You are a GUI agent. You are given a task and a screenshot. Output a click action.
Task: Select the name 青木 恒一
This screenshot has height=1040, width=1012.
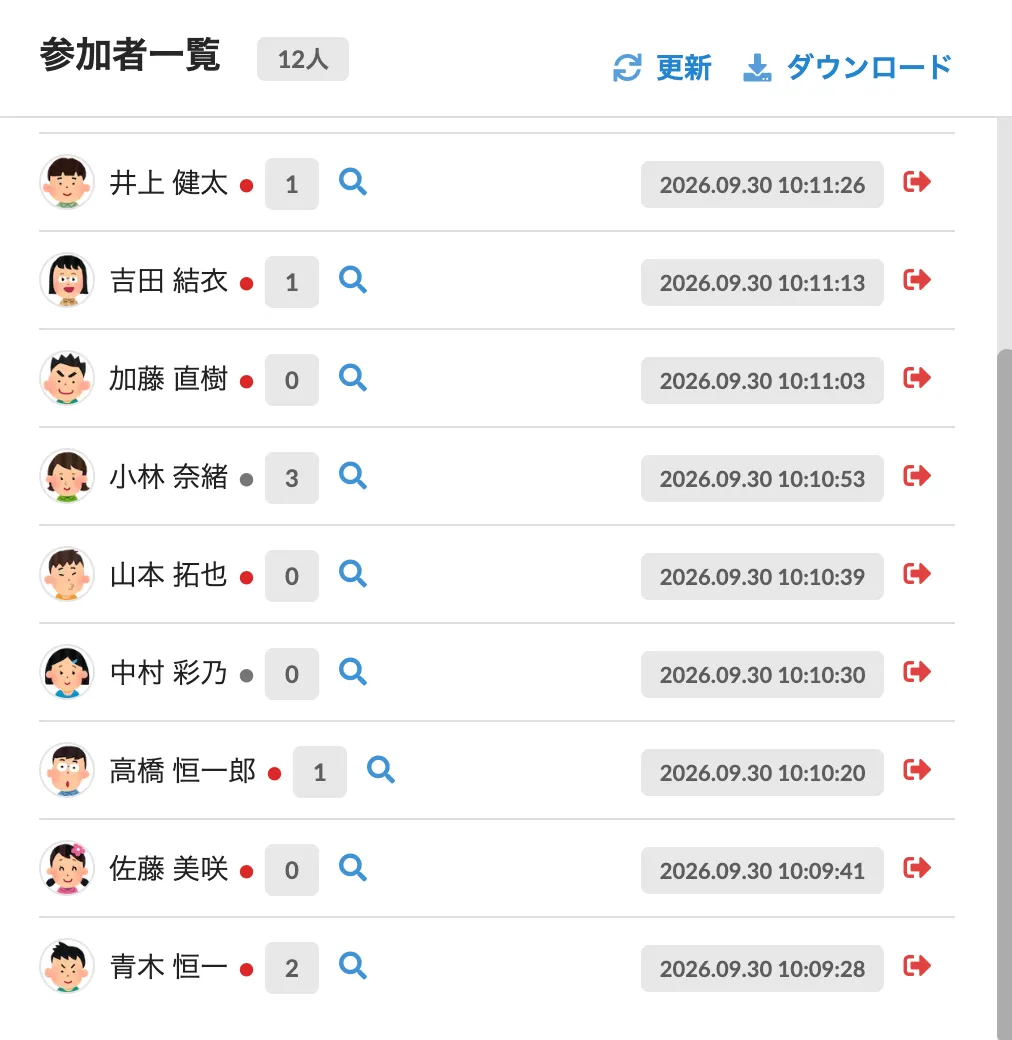168,966
